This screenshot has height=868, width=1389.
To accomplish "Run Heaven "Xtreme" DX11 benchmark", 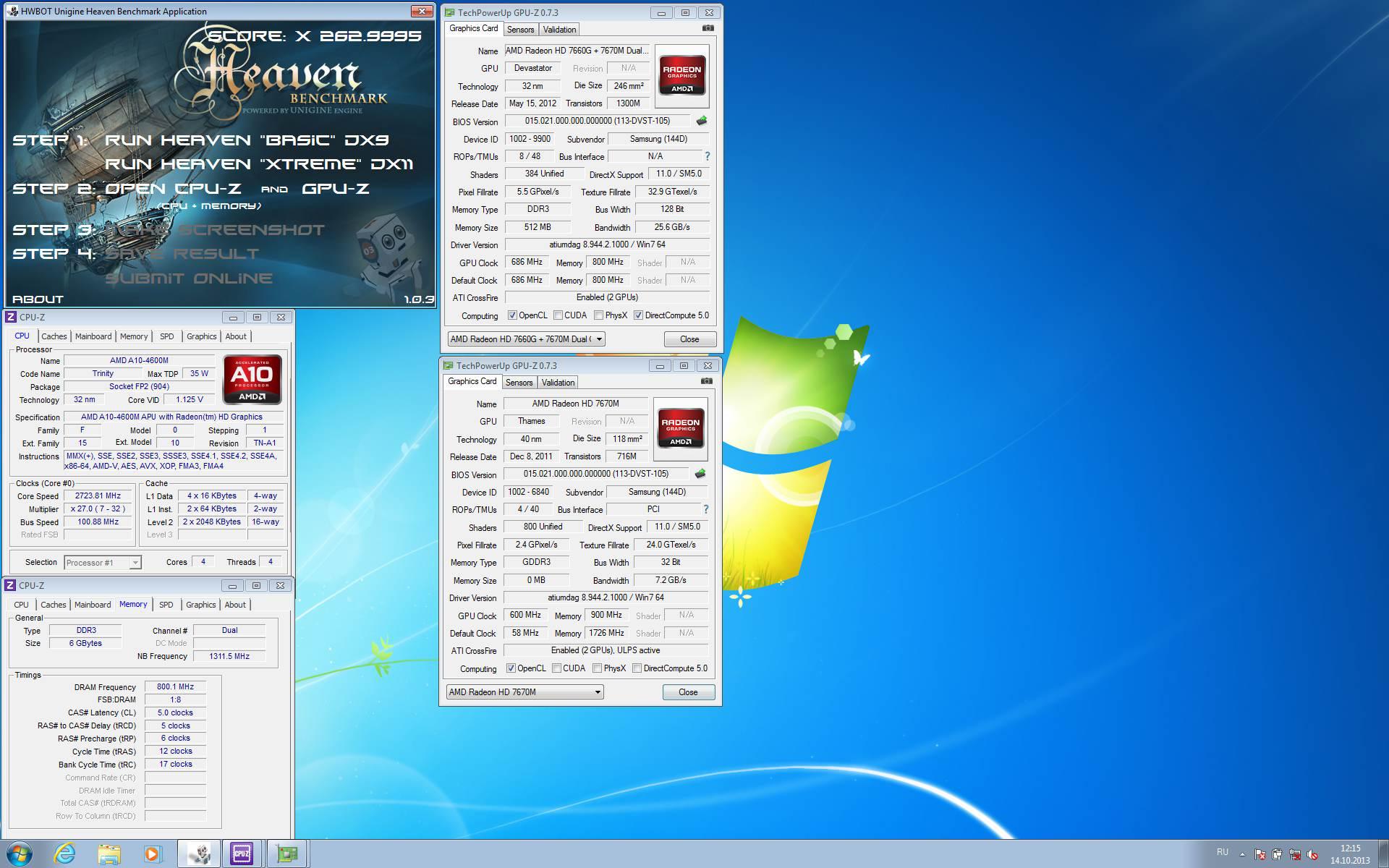I will (259, 164).
